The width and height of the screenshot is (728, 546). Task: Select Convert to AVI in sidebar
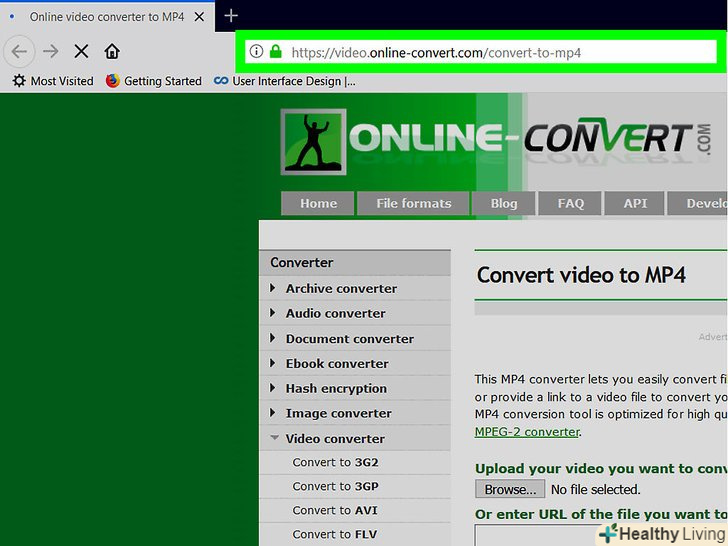tap(335, 510)
